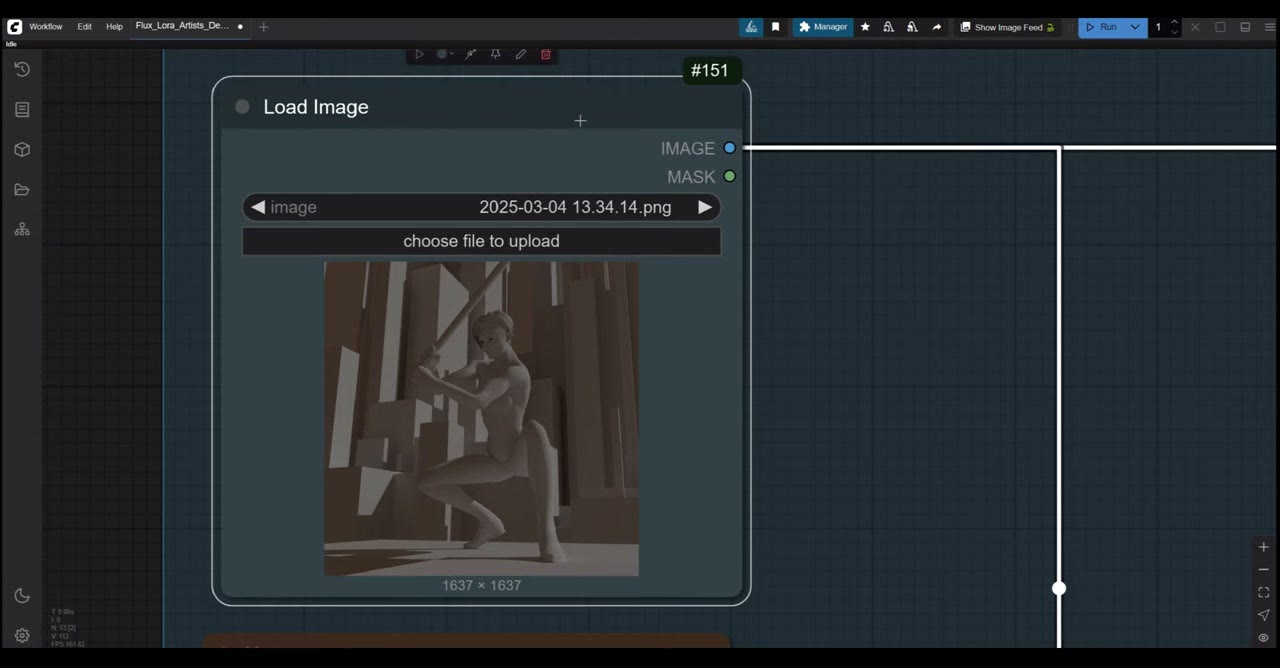Viewport: 1280px width, 668px height.
Task: Open the node library sidebar panel
Action: pos(22,109)
